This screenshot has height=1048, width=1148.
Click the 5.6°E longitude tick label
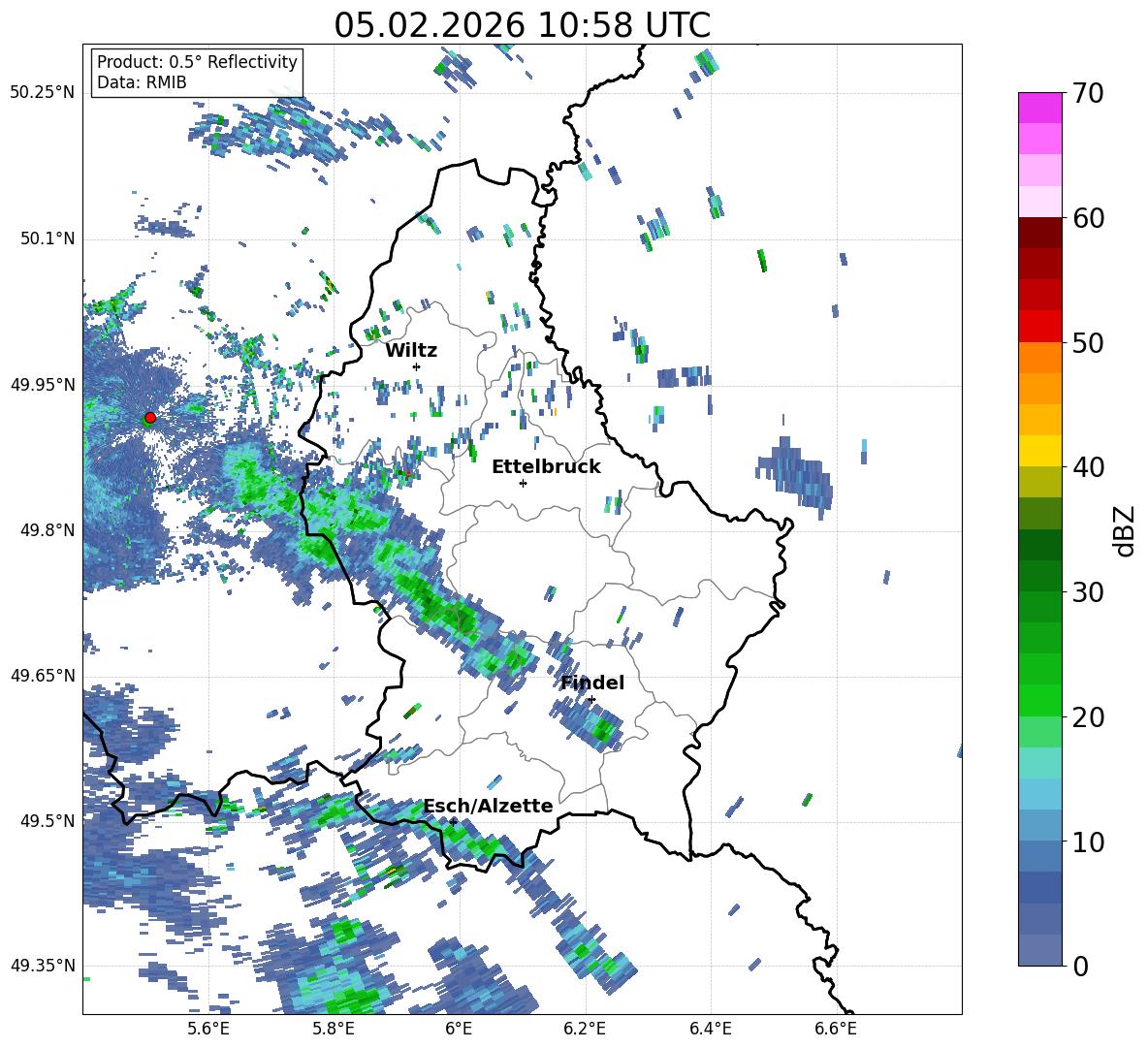(x=208, y=1029)
